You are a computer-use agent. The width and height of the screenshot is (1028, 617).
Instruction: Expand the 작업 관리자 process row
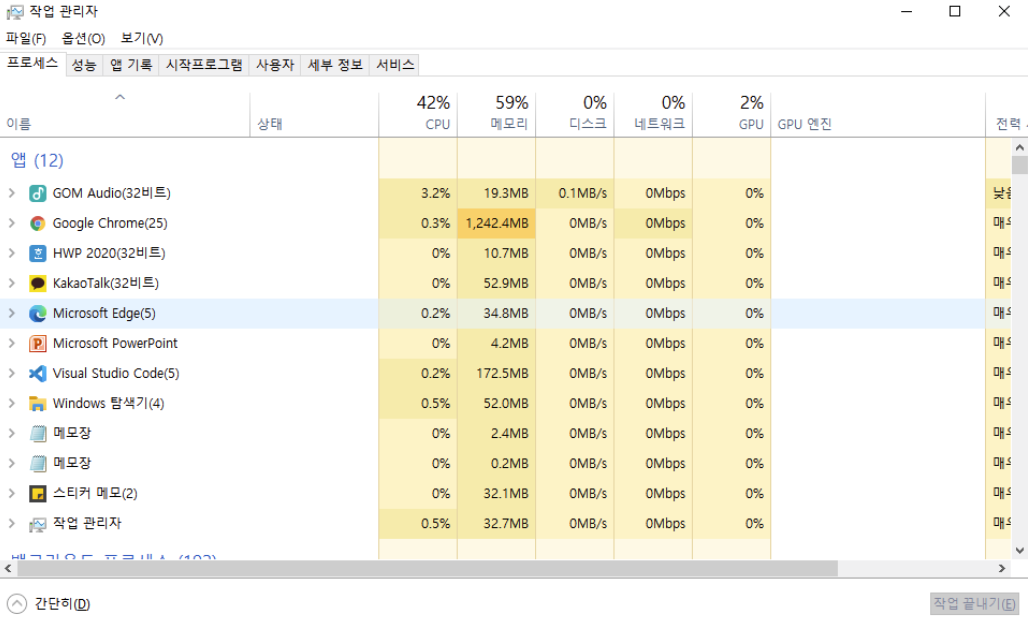click(x=12, y=523)
